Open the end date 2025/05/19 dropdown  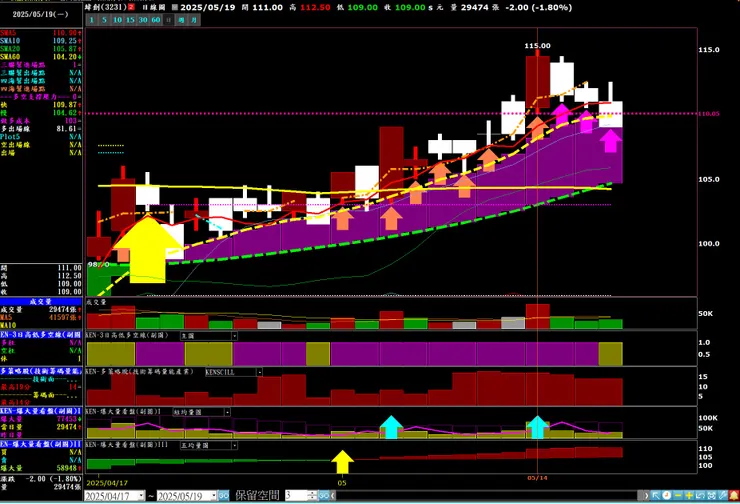click(x=213, y=496)
